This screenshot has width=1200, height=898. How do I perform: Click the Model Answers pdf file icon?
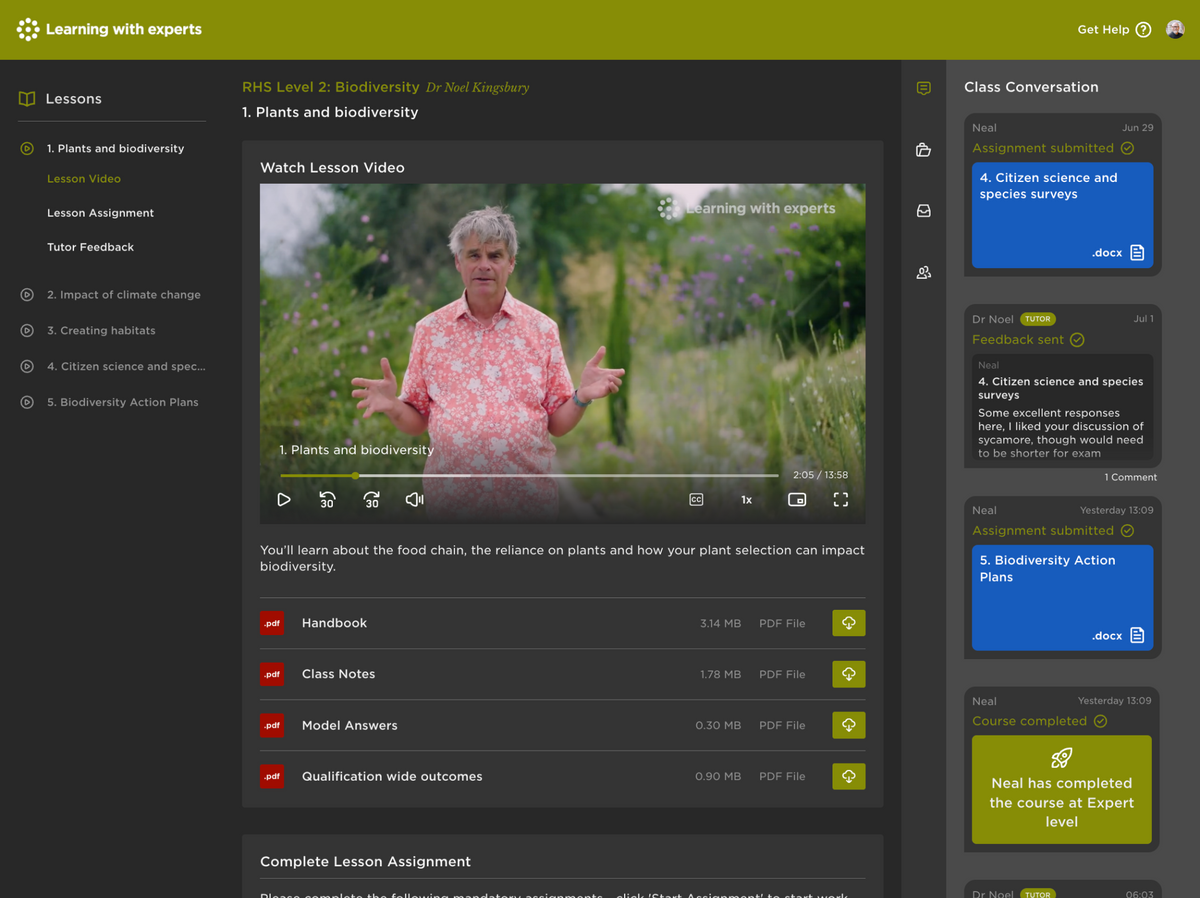pos(272,725)
